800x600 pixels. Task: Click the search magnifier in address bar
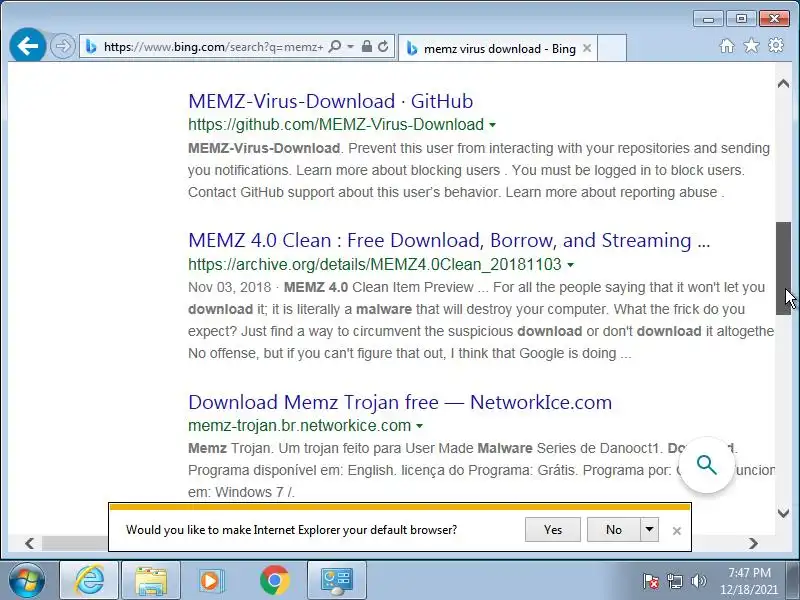[335, 47]
